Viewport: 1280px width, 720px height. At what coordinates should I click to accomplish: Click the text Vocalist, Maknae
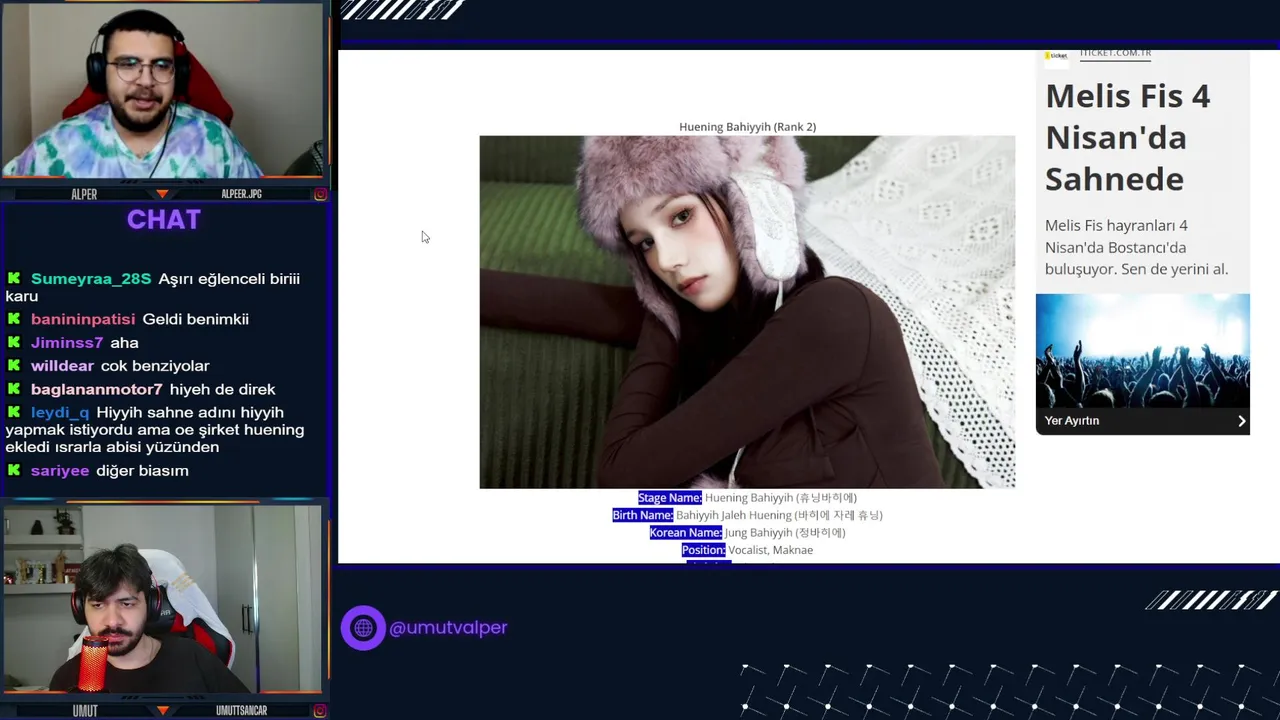pyautogui.click(x=771, y=550)
